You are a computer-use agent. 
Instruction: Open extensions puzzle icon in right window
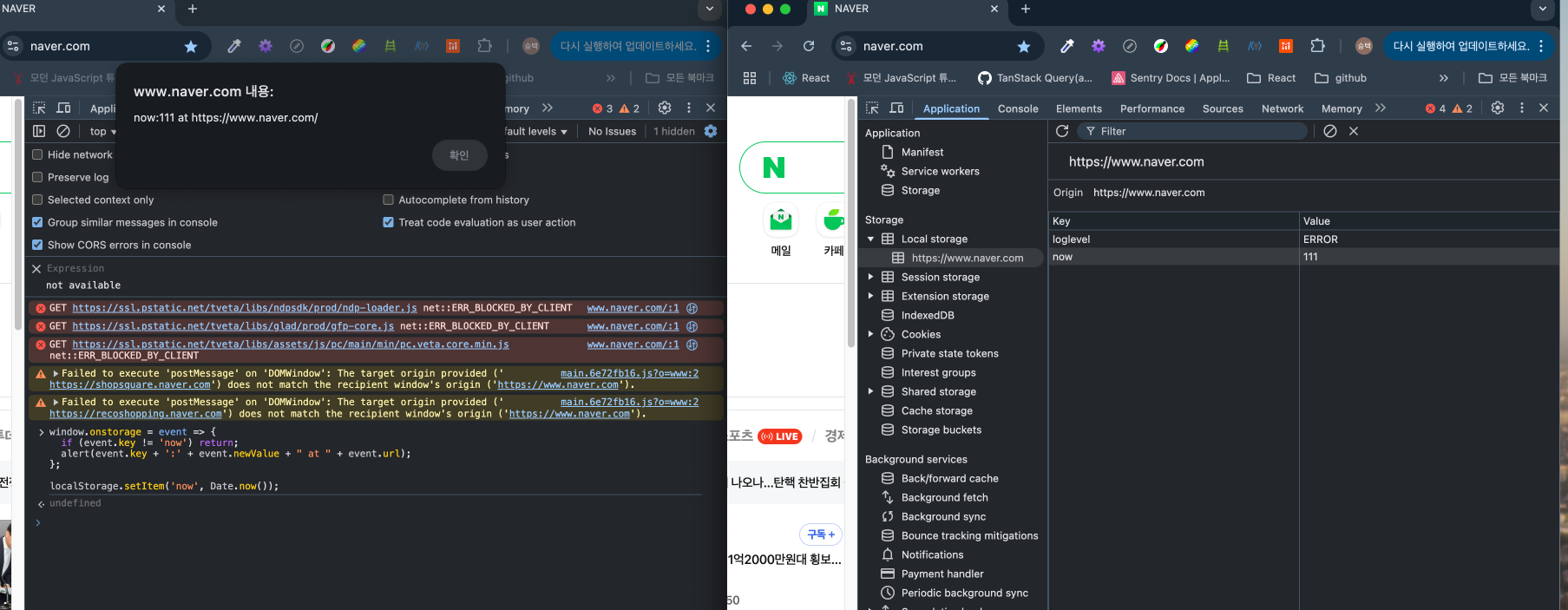[1317, 46]
